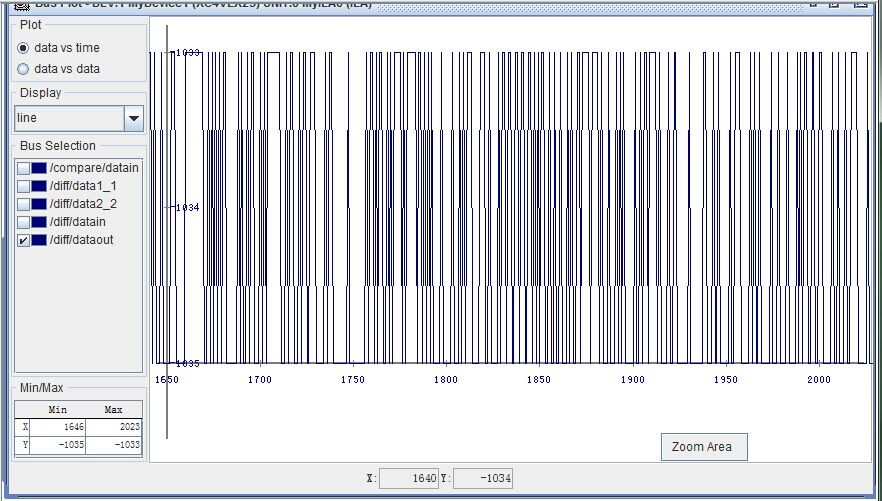Click the 1800 x-axis tick label
Image resolution: width=882 pixels, height=501 pixels.
point(446,380)
